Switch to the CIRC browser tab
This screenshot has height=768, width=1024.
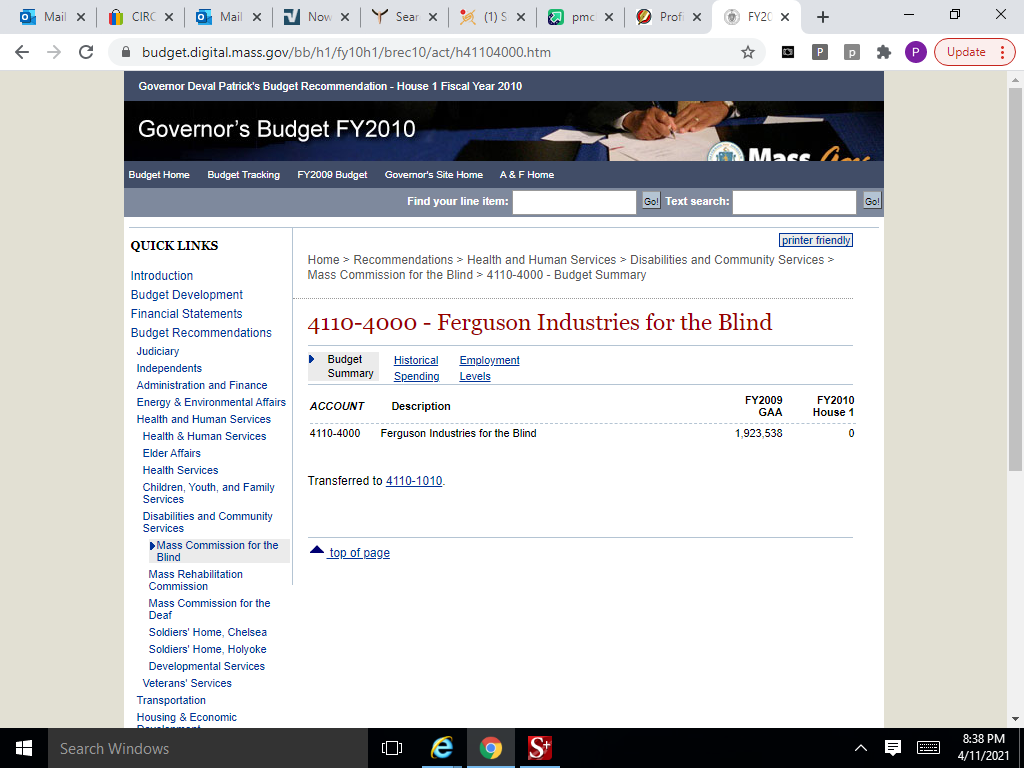tap(140, 18)
